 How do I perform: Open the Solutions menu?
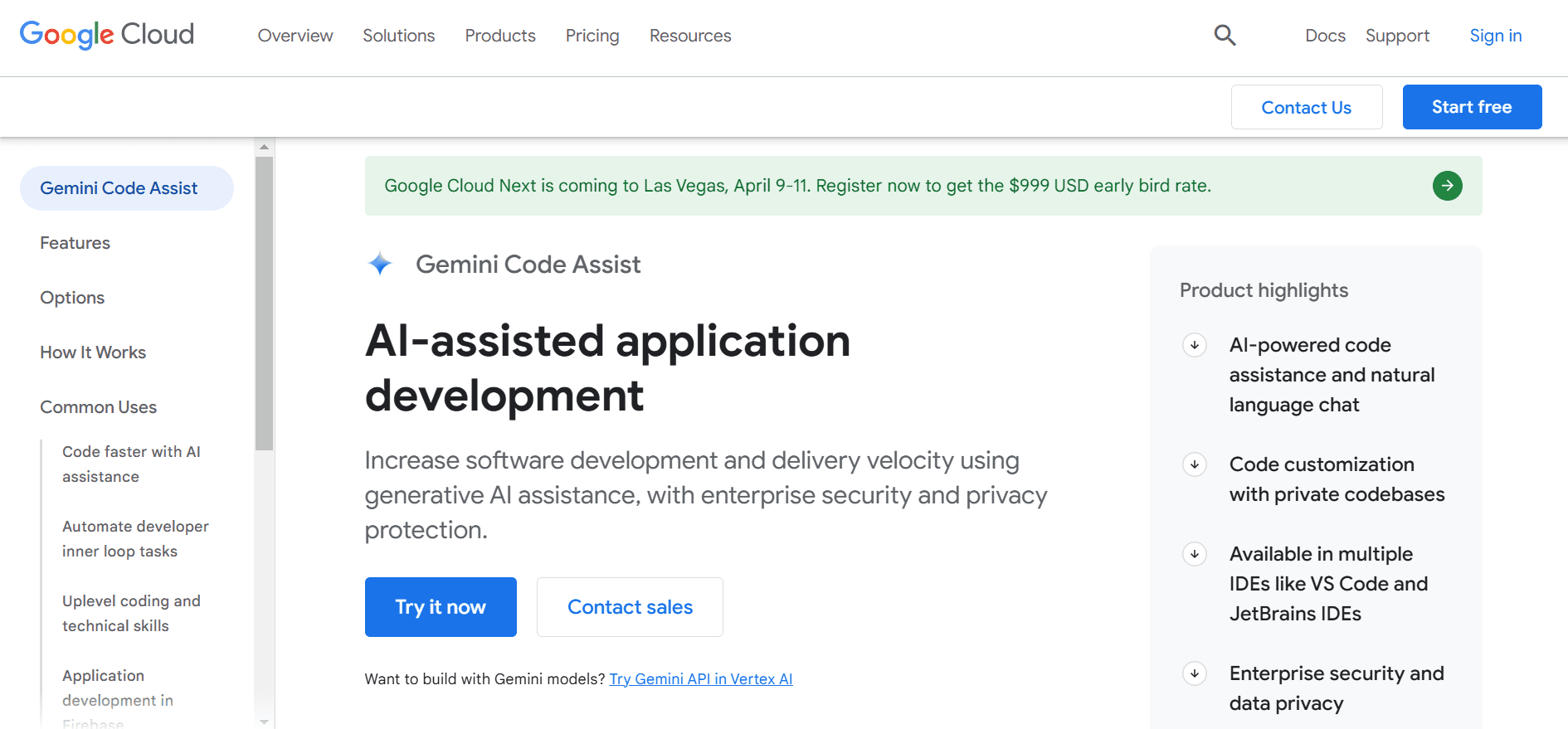[399, 36]
